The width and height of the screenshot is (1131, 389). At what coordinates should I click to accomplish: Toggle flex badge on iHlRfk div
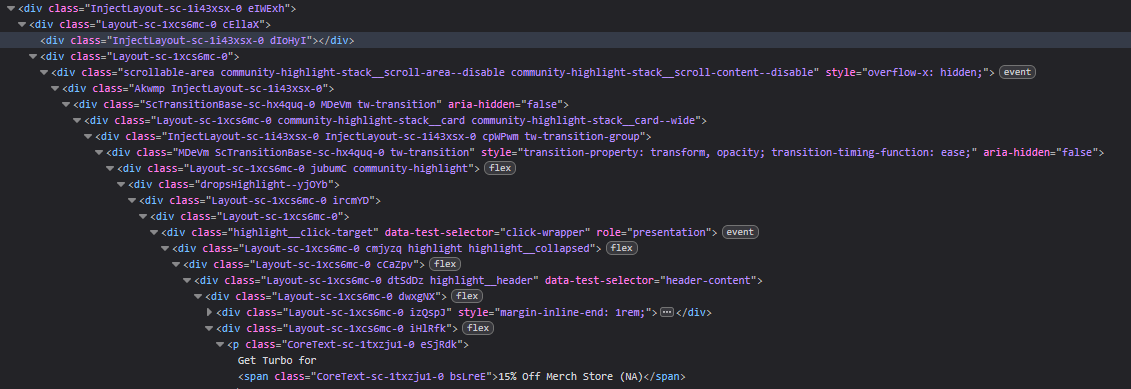478,328
